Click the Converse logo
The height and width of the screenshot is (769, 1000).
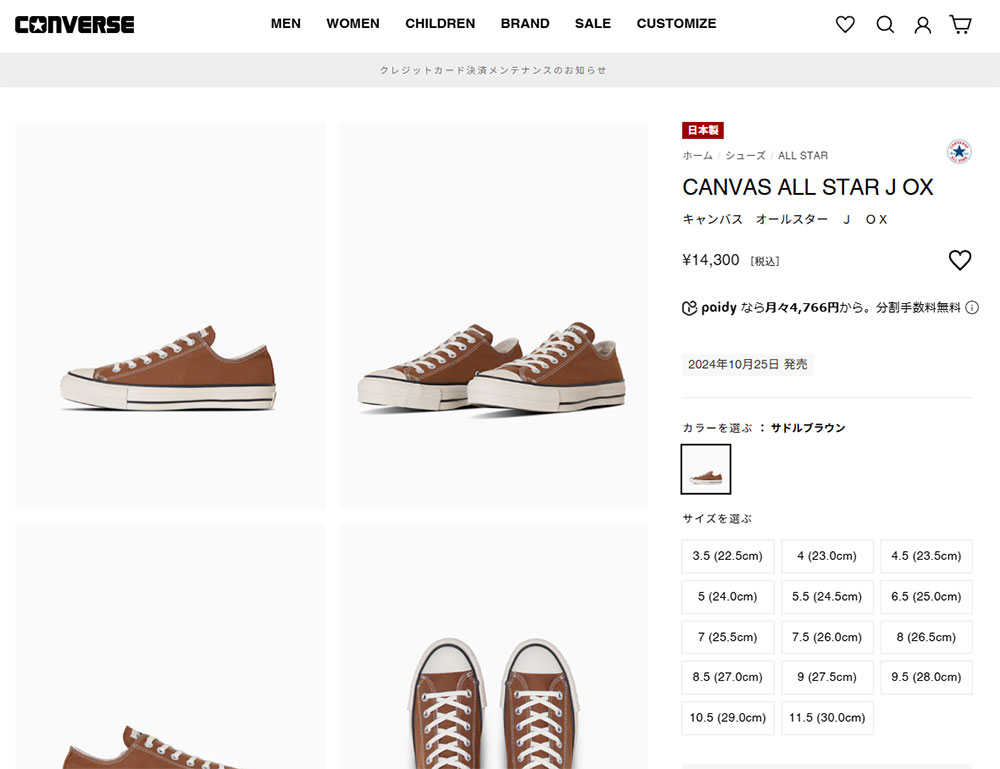click(x=75, y=24)
